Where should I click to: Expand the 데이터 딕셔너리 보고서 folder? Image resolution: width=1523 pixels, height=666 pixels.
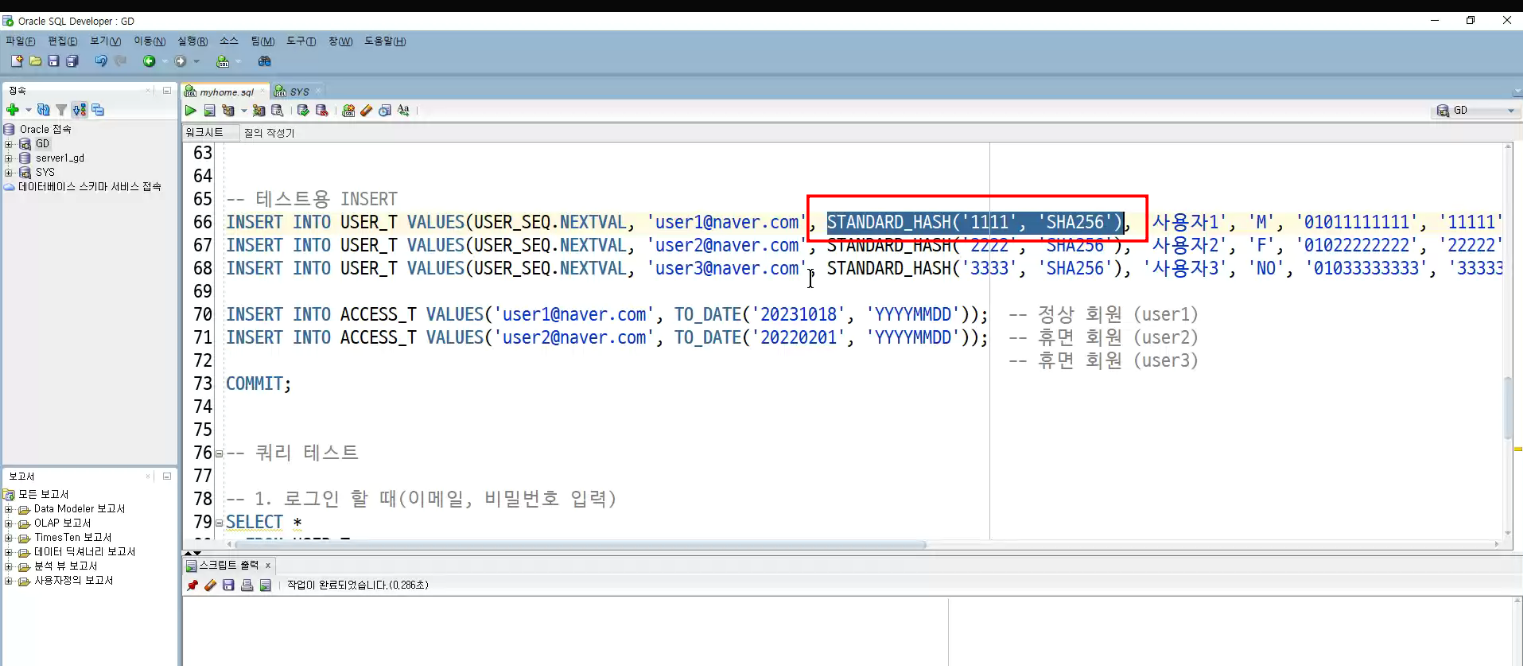coord(8,552)
